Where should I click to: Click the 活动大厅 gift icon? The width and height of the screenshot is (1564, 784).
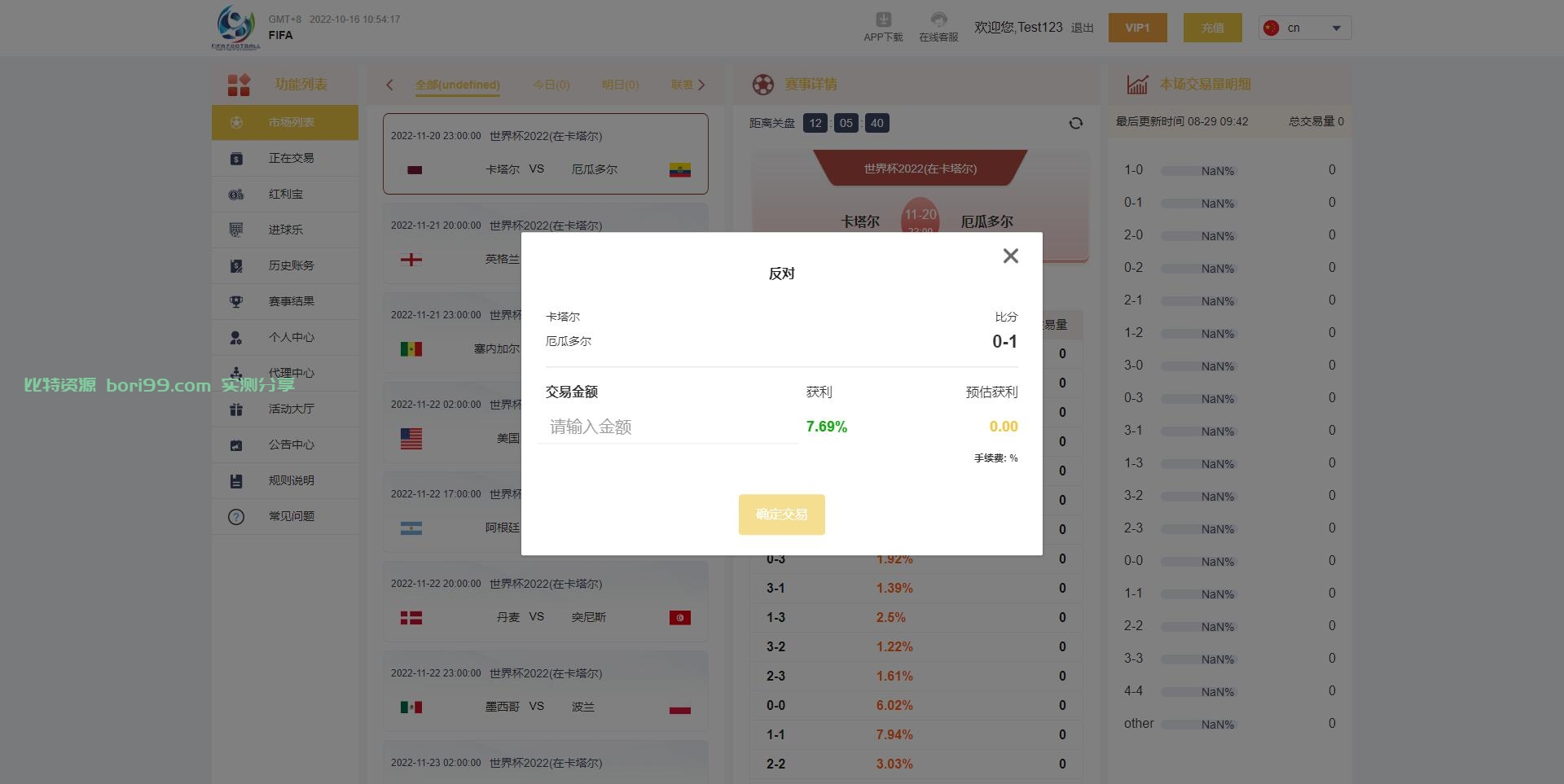click(236, 409)
